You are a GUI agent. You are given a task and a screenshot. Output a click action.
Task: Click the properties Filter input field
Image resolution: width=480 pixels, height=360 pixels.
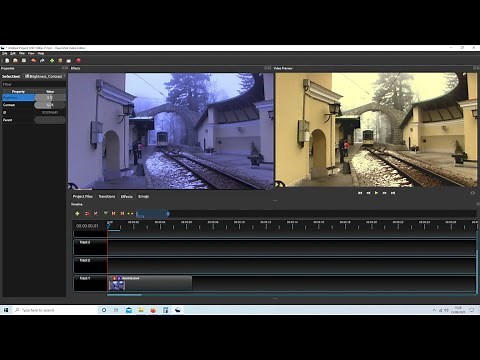tap(34, 84)
